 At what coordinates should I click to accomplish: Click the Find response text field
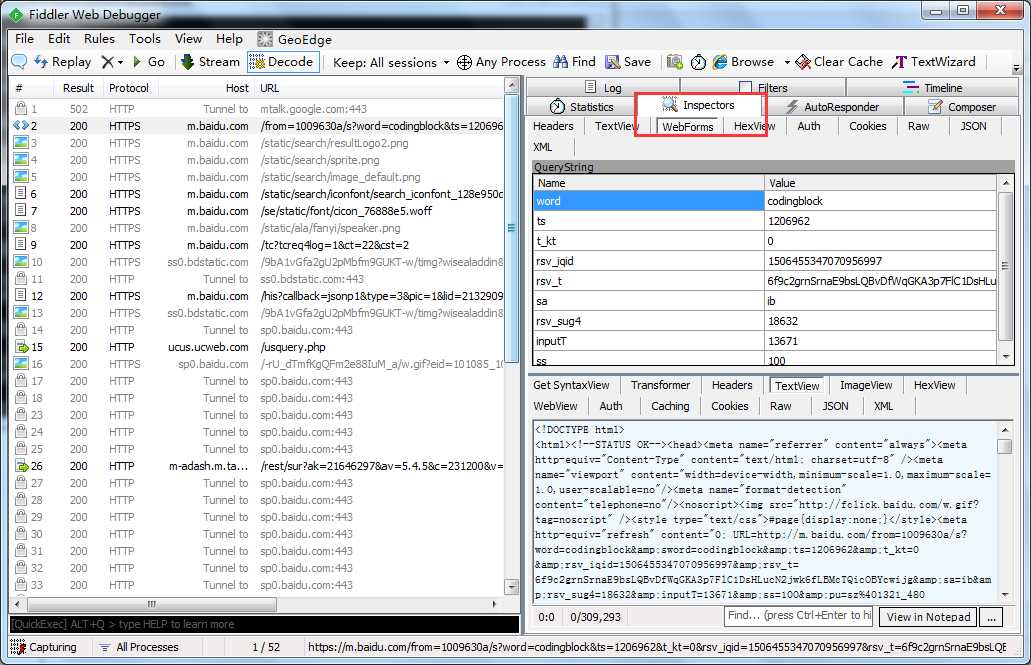click(x=799, y=616)
